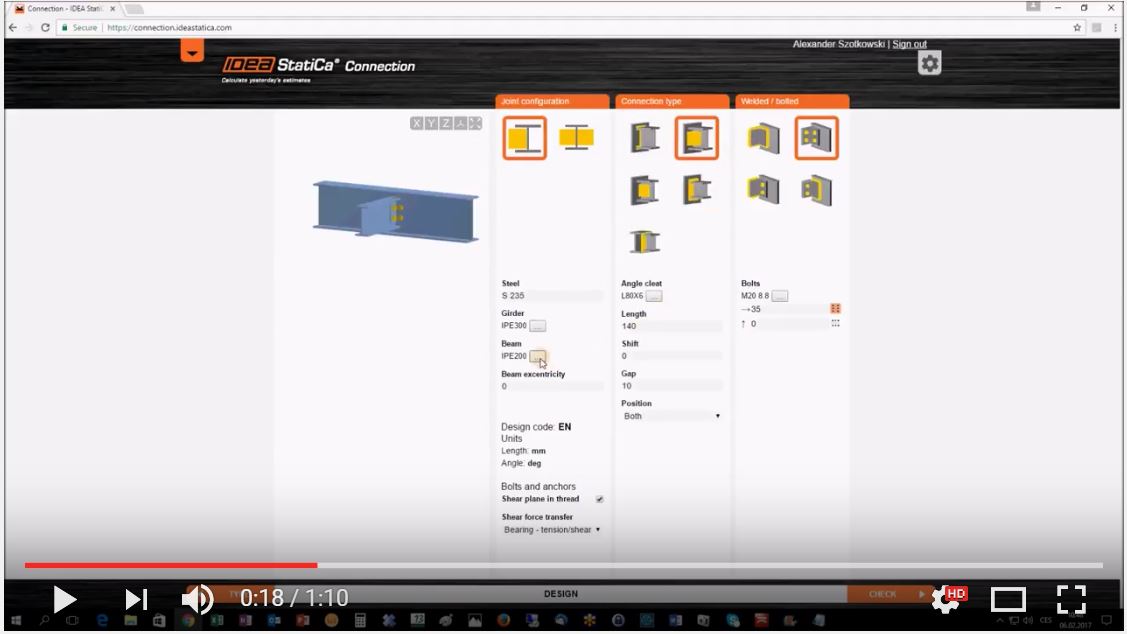Screen dimensions: 1127x634
Task: Set the 3D view to X axis
Action: click(416, 124)
